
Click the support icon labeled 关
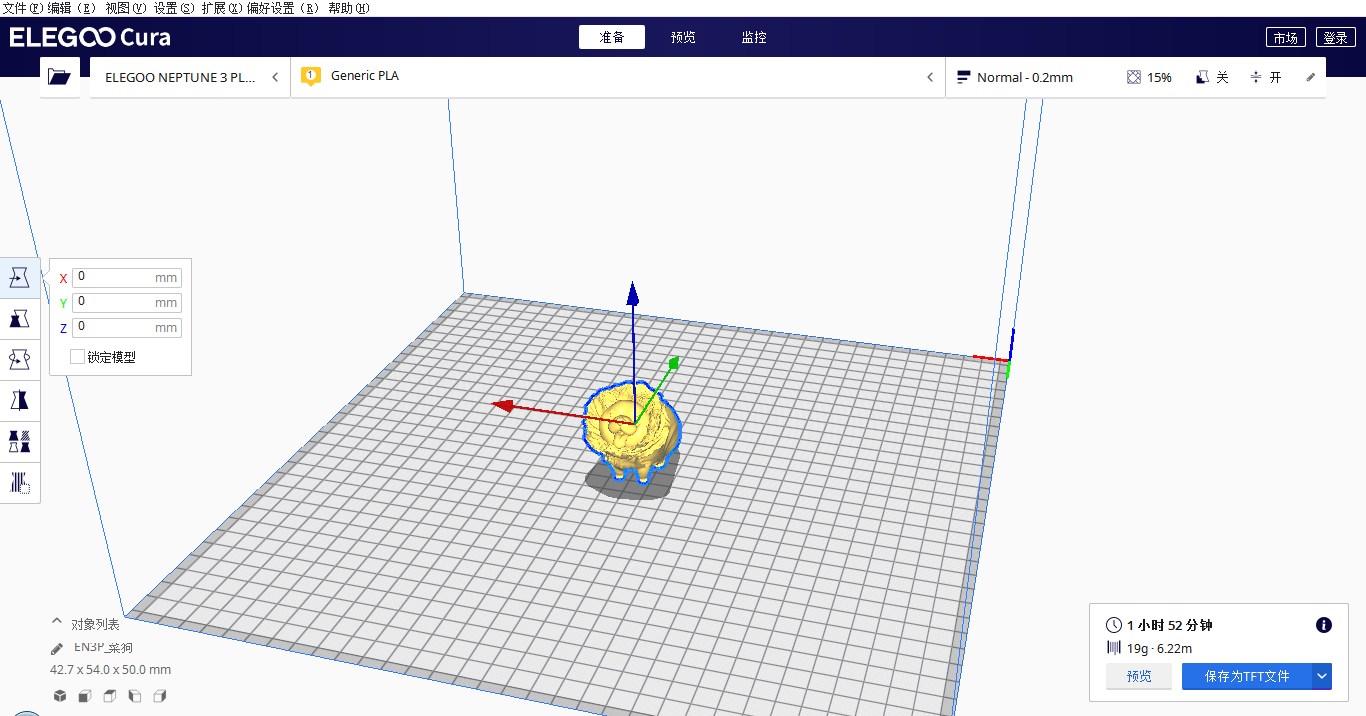[1203, 77]
